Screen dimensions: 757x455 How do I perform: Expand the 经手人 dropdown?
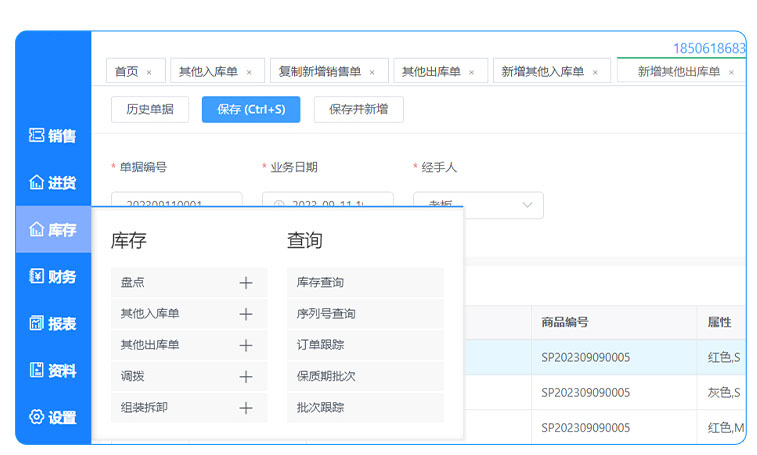[x=527, y=205]
